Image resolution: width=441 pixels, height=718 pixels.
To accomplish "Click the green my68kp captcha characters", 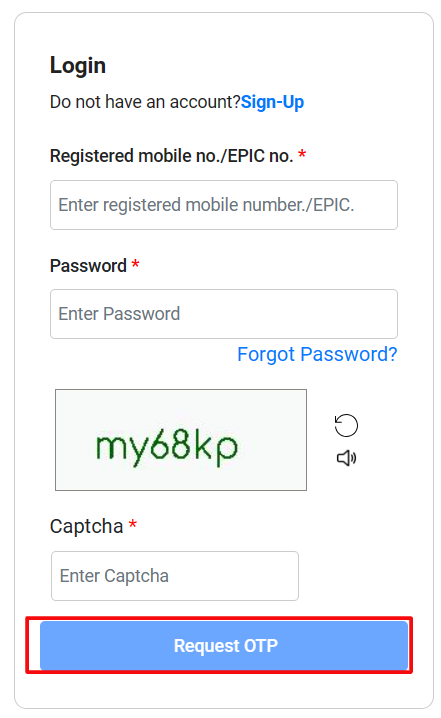I will [x=167, y=447].
